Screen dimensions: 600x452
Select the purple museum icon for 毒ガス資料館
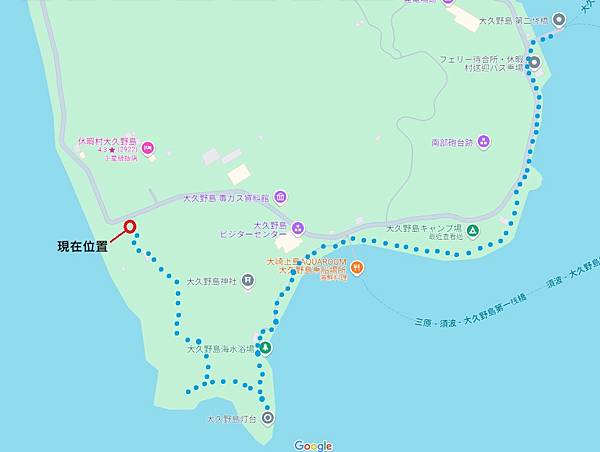[x=281, y=197]
